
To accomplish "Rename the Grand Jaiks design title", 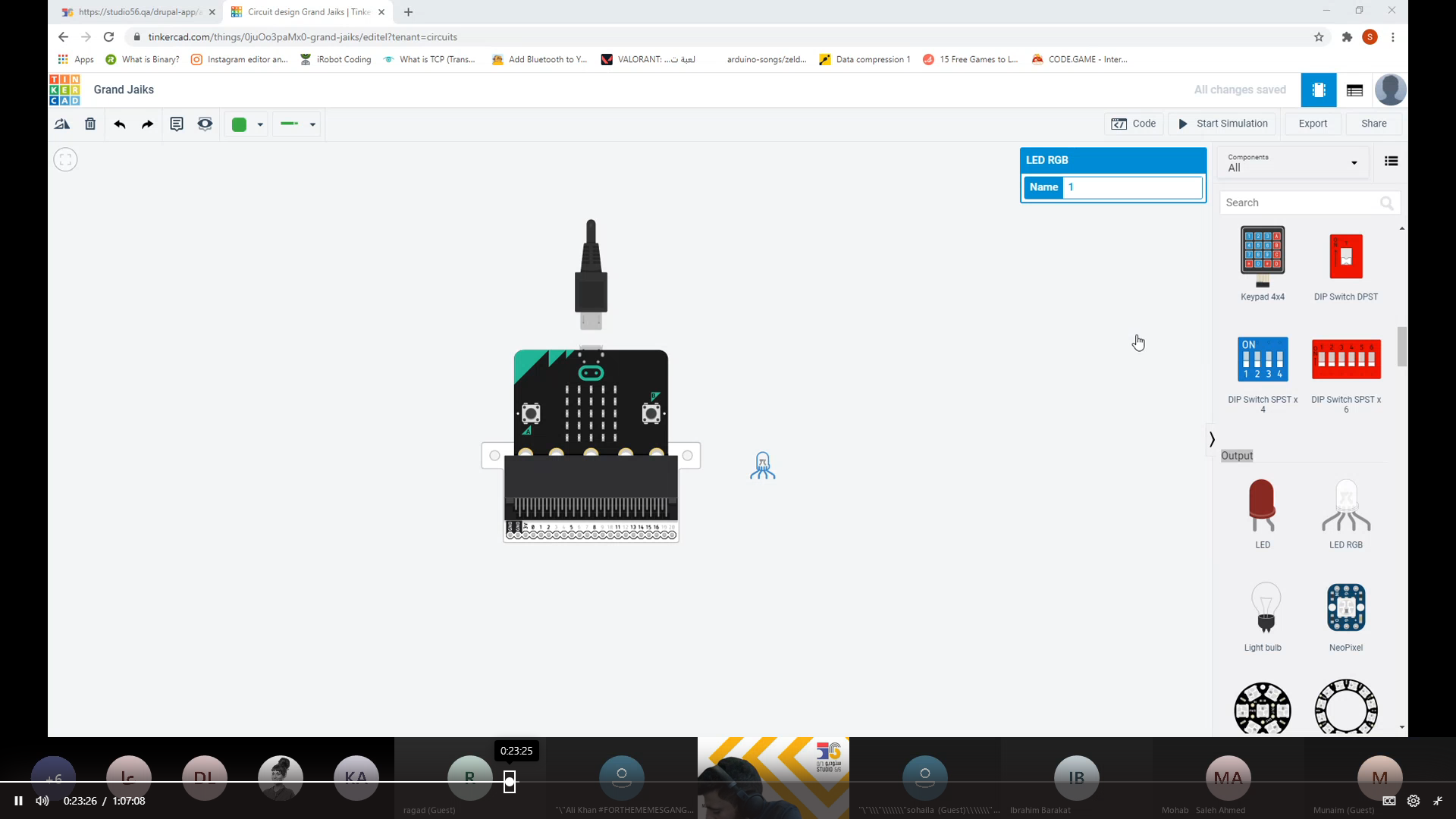I will click(124, 89).
